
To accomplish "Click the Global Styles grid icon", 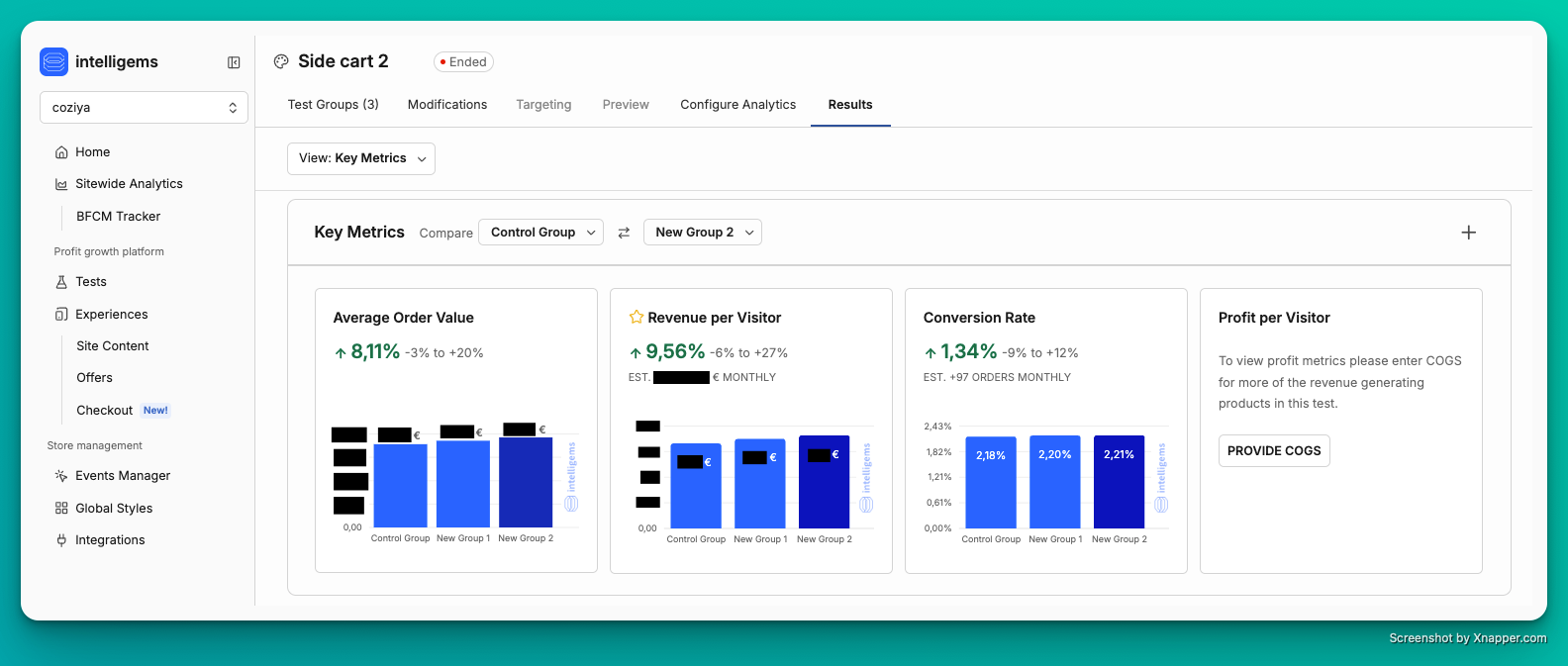I will 61,509.
